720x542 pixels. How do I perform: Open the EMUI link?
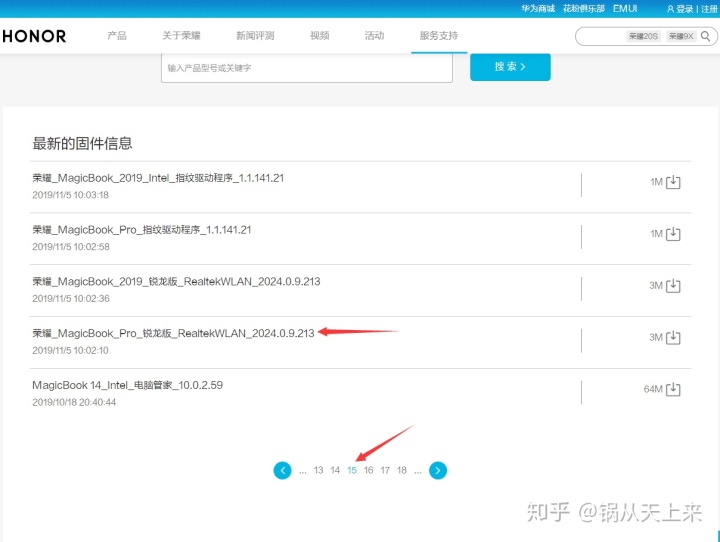(625, 9)
